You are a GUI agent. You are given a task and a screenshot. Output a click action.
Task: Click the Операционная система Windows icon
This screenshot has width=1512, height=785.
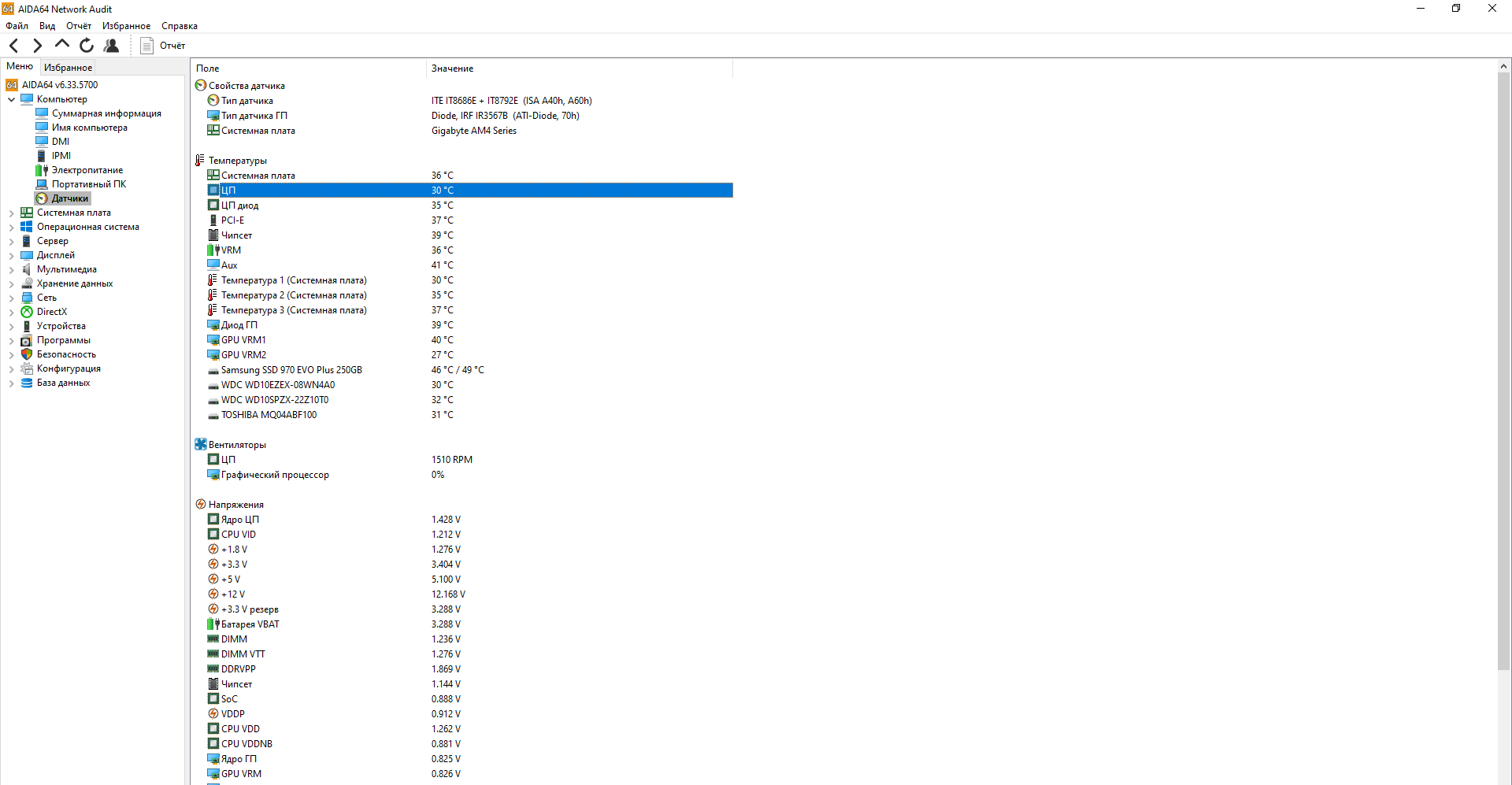click(27, 227)
